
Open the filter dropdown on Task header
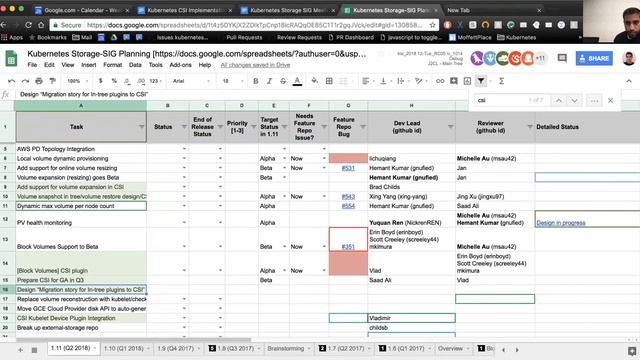[x=141, y=127]
